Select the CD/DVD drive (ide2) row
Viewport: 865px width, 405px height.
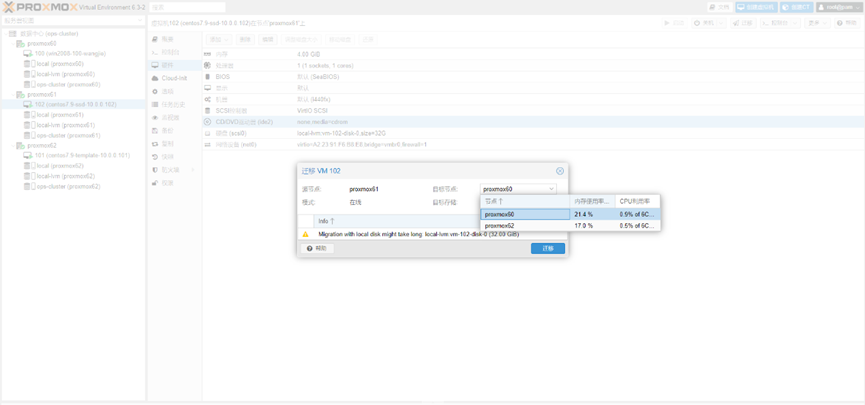(x=533, y=121)
